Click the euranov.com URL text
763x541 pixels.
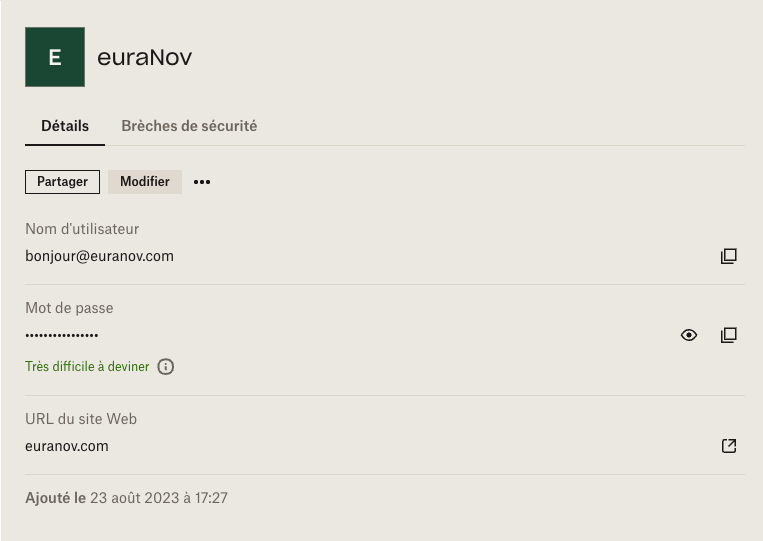pyautogui.click(x=67, y=446)
